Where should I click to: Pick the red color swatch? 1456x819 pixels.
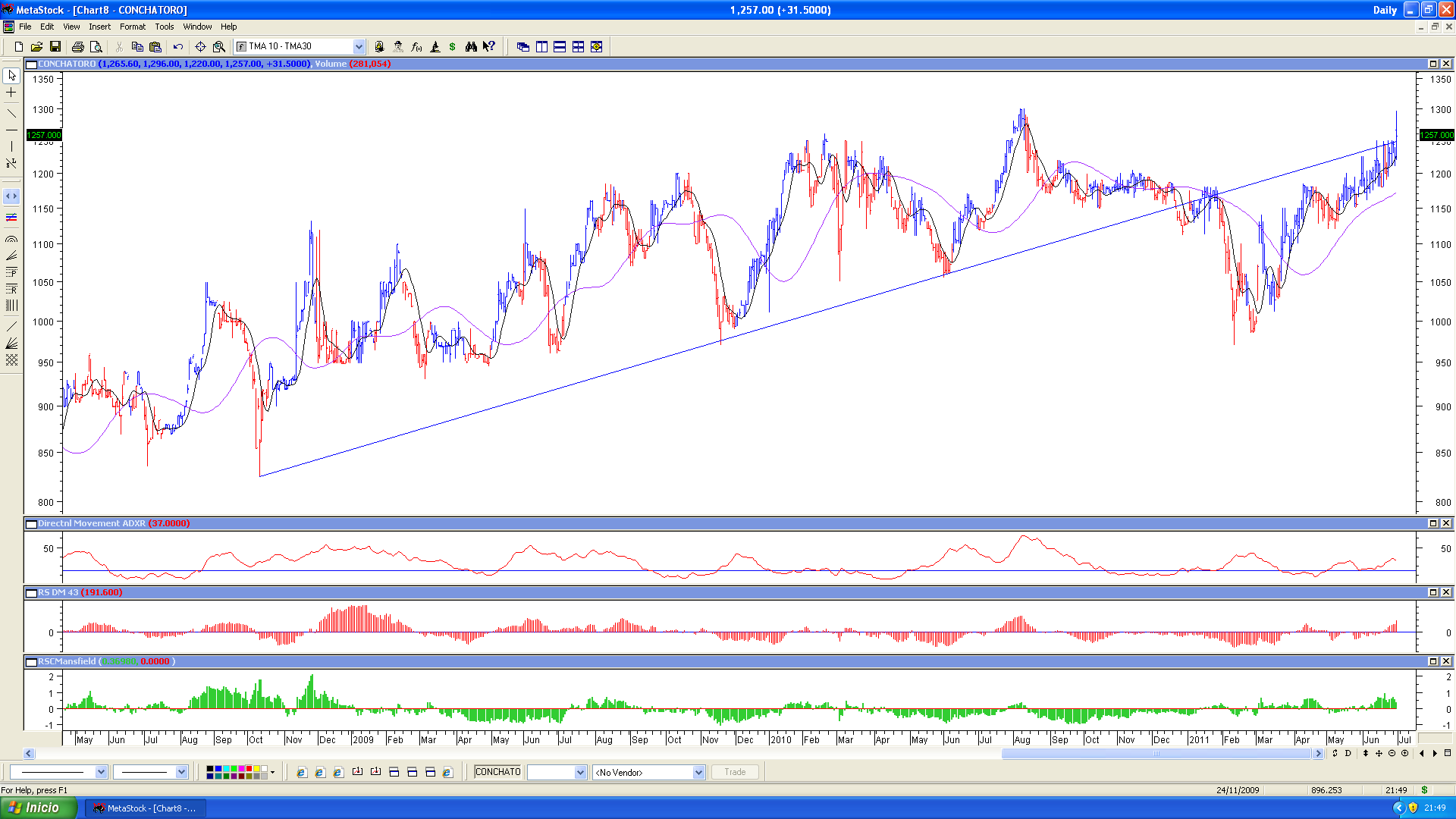point(249,769)
